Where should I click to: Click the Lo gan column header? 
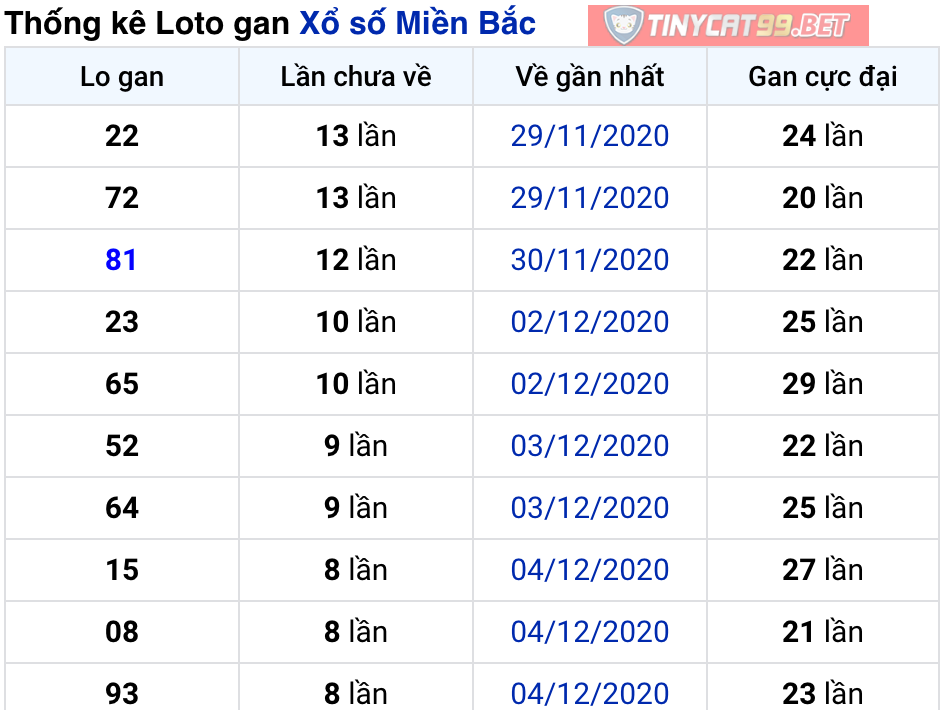[x=122, y=77]
